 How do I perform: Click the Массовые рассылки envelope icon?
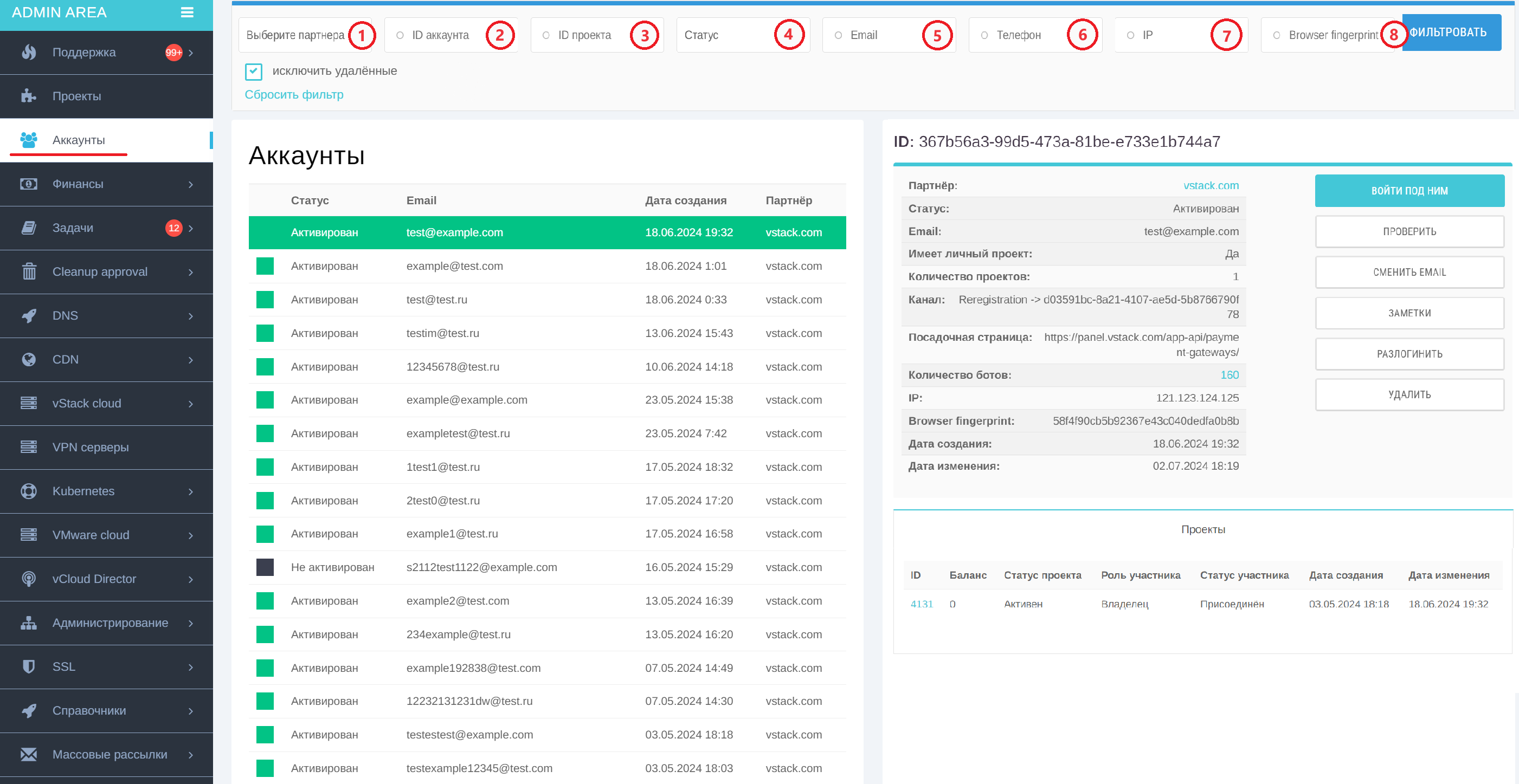point(28,755)
